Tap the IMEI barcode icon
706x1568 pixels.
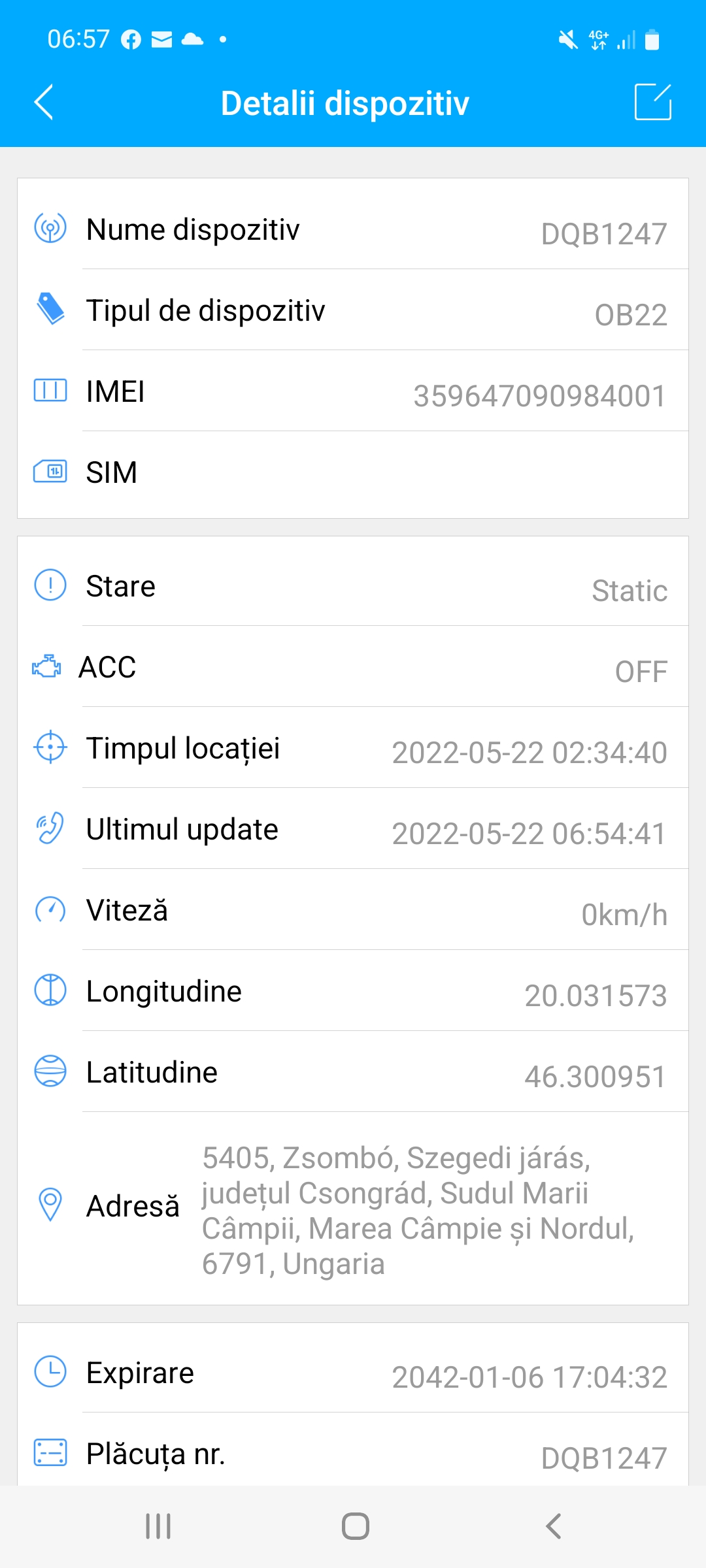pyautogui.click(x=50, y=391)
